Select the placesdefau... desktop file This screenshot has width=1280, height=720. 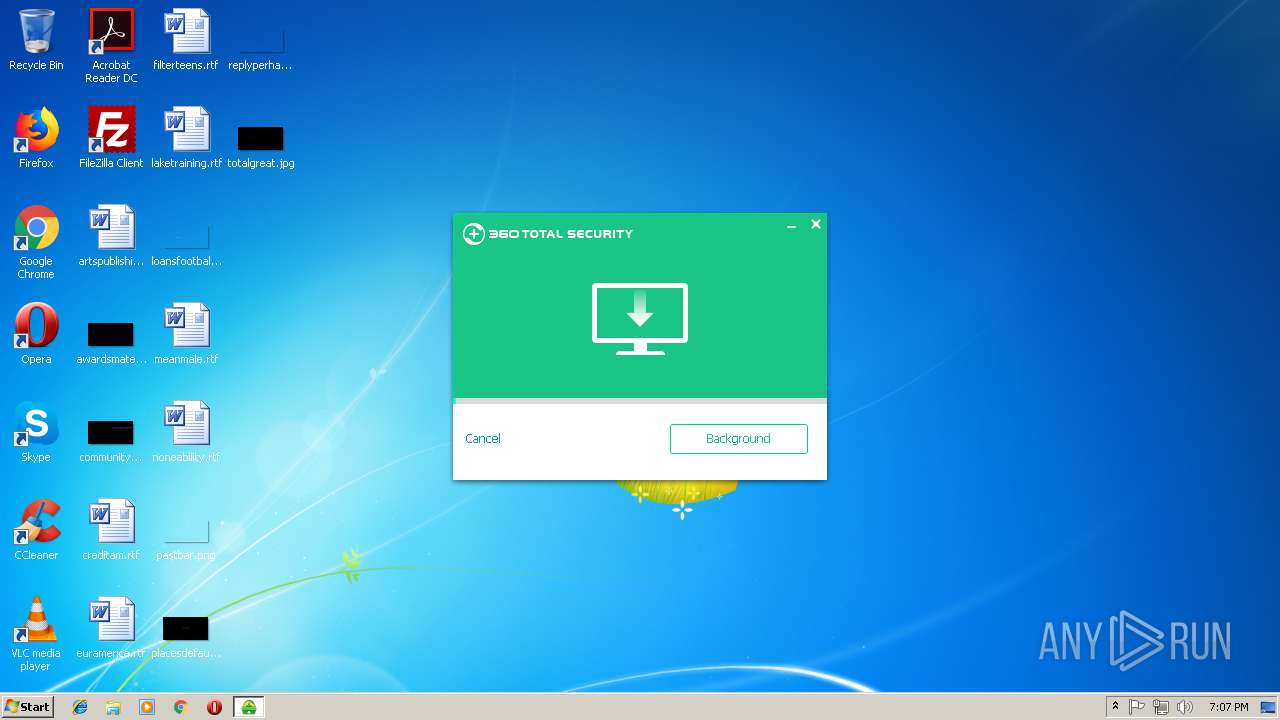[186, 635]
